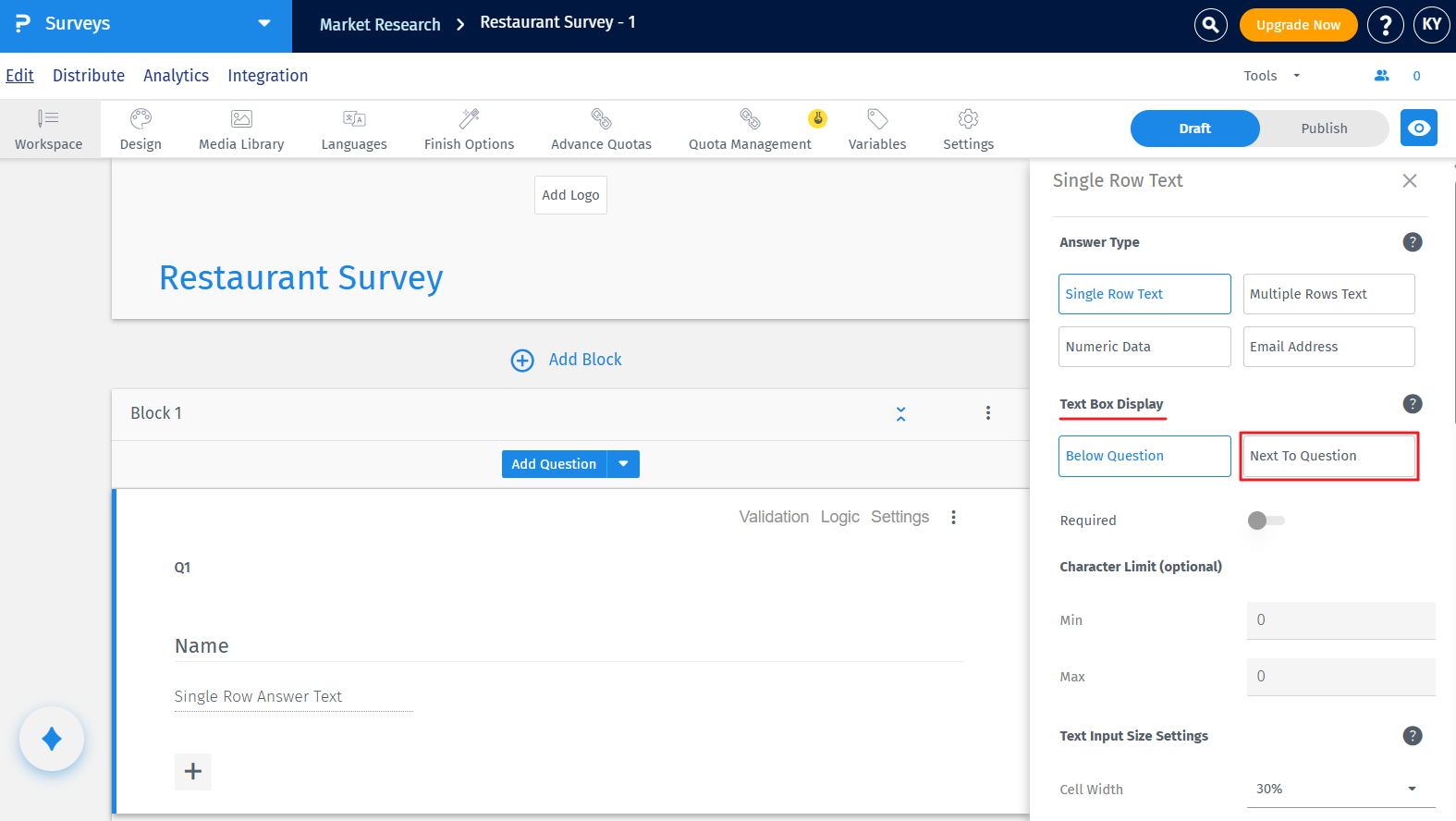The width and height of the screenshot is (1456, 821).
Task: Select Single Row Text answer type
Action: pyautogui.click(x=1144, y=294)
